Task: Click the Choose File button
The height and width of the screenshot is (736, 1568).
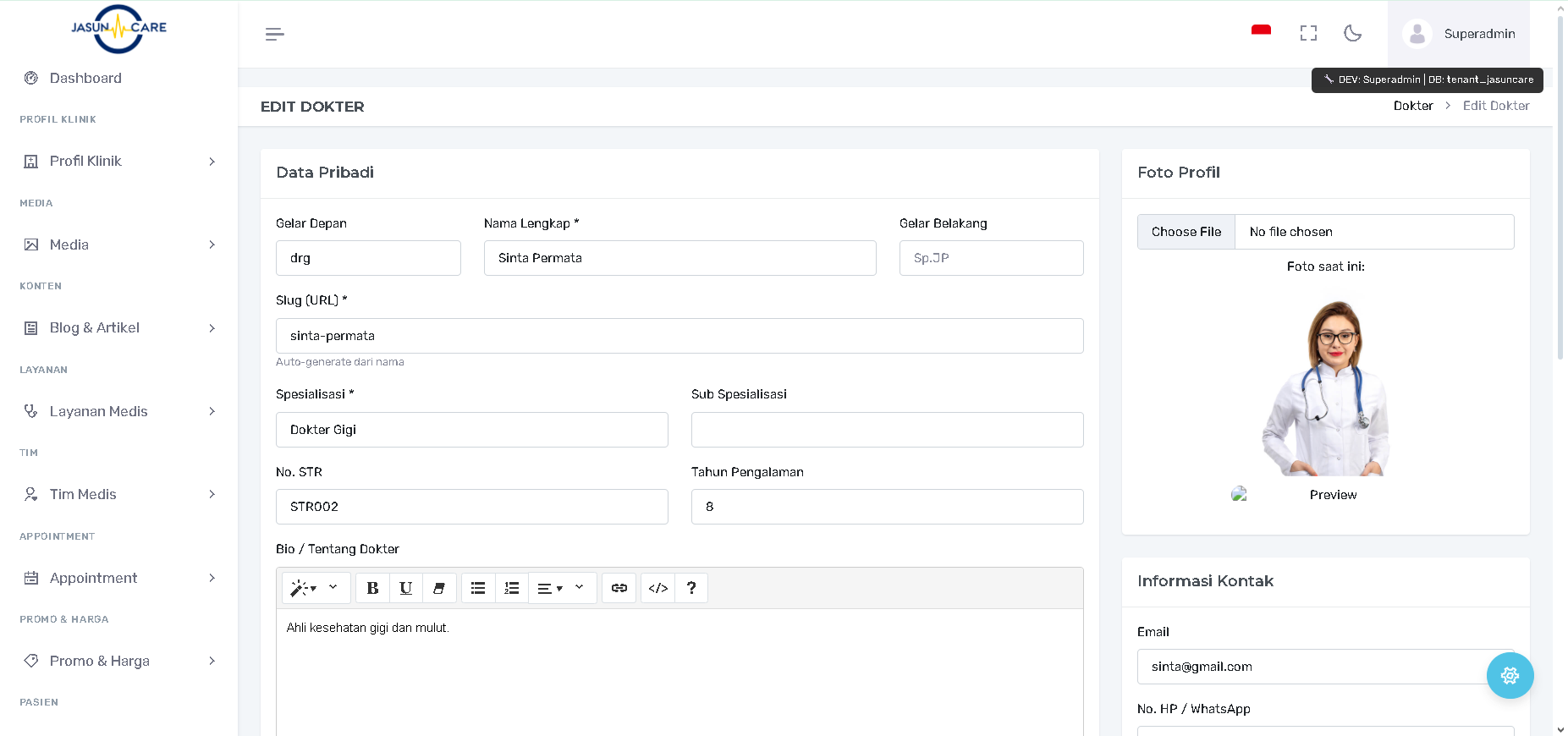Action: click(x=1186, y=232)
